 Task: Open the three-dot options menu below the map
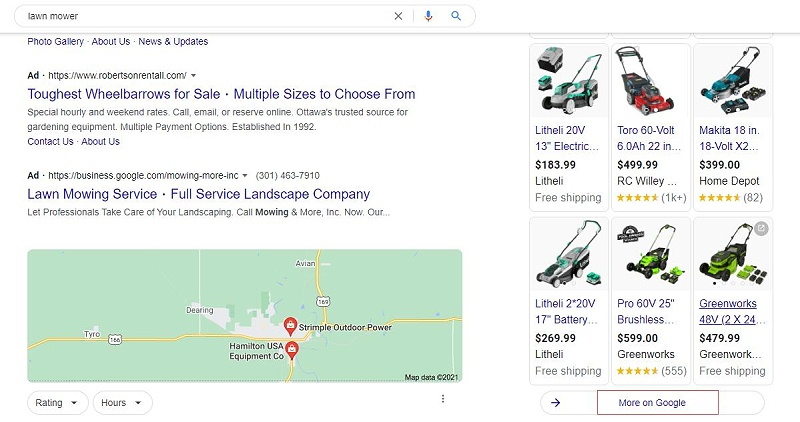point(442,399)
